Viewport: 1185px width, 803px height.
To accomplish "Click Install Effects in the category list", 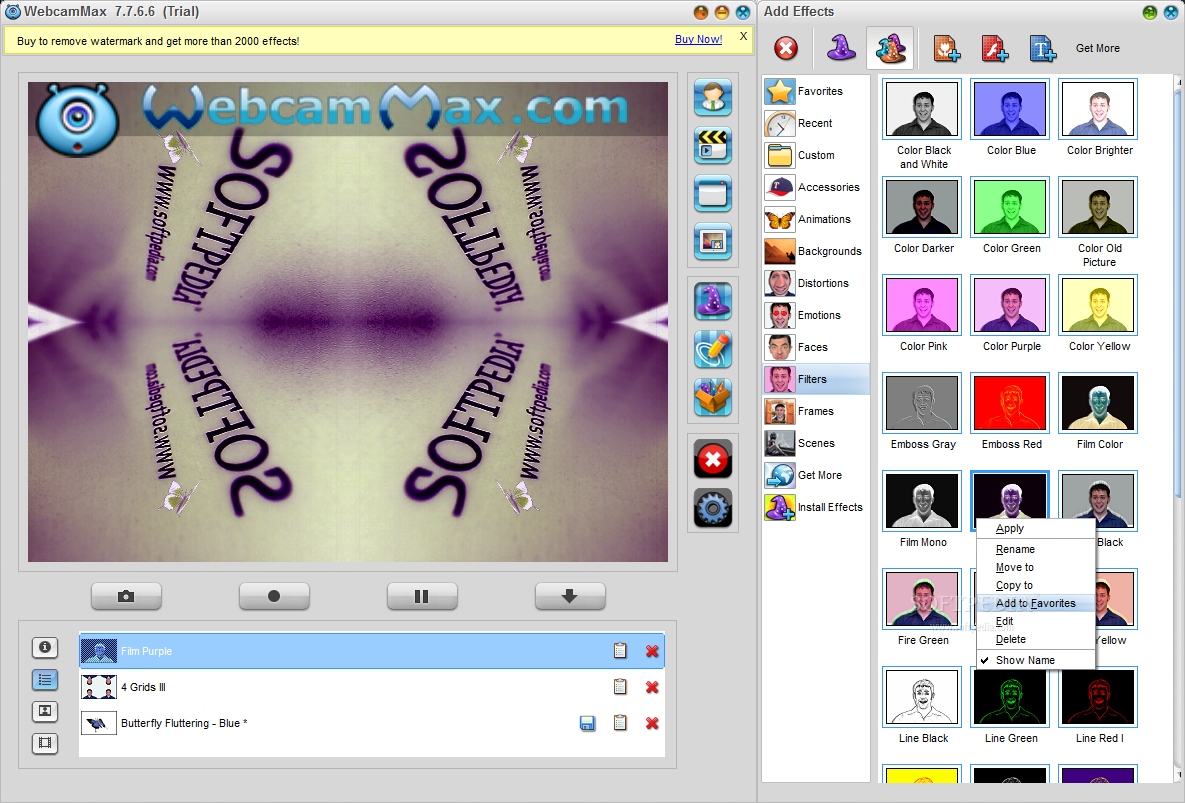I will click(816, 507).
